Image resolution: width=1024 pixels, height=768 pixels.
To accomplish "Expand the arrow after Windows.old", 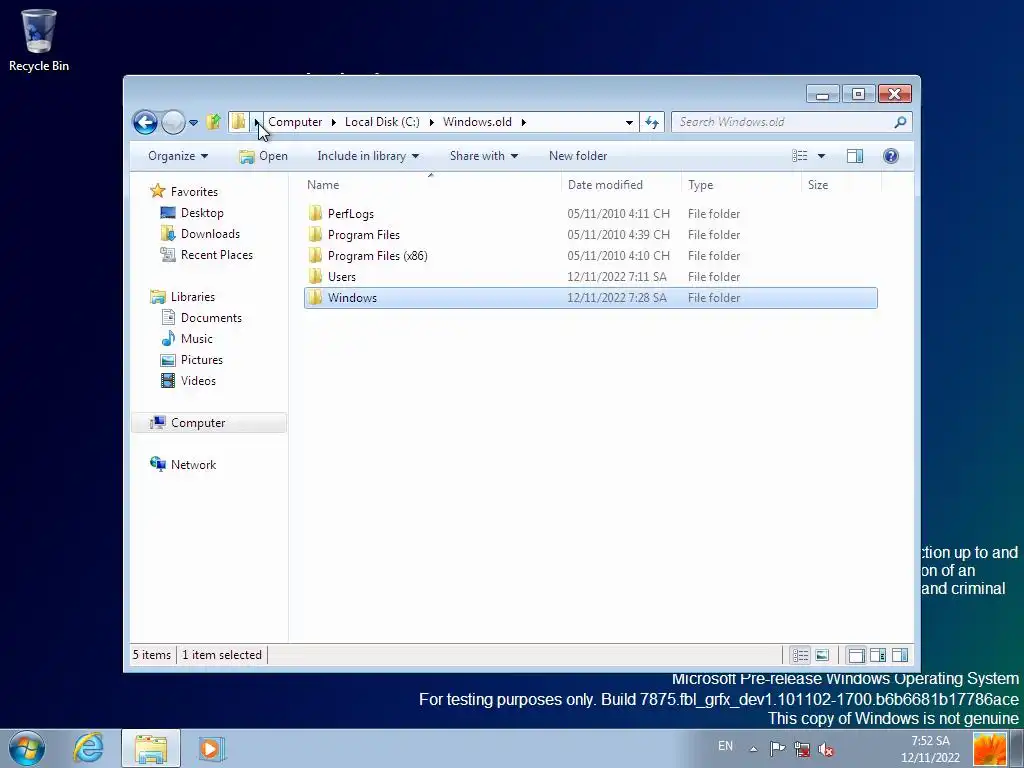I will (x=524, y=122).
